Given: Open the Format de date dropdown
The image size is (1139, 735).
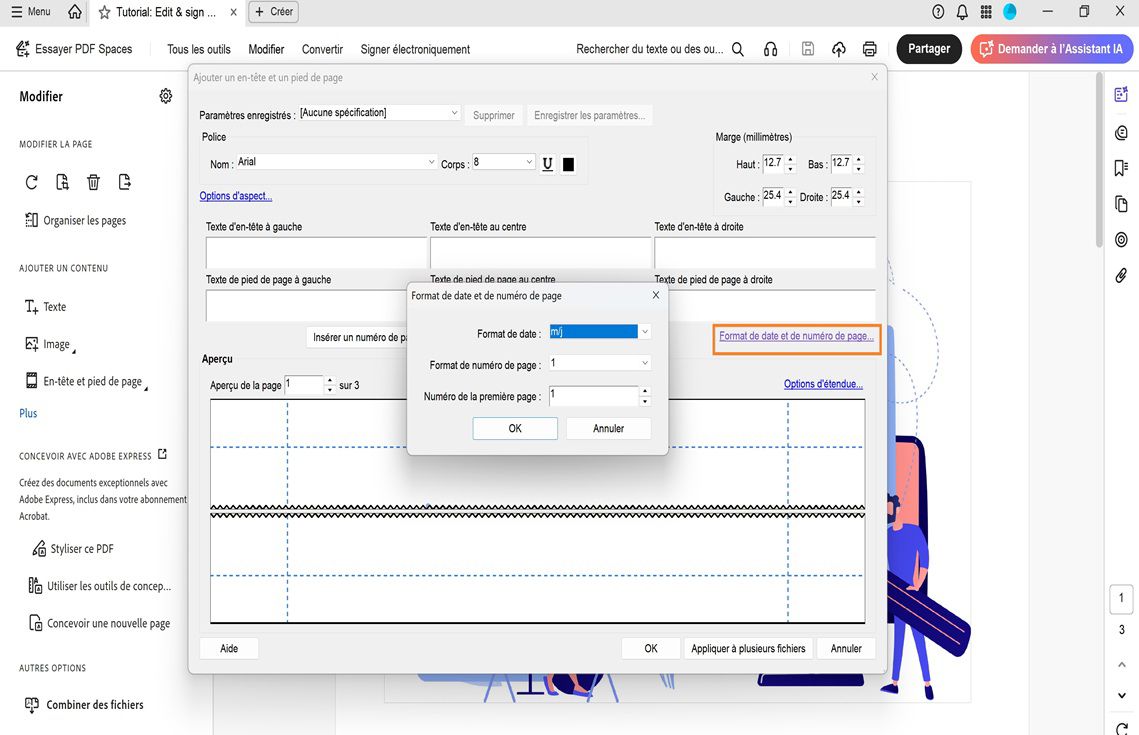Looking at the screenshot, I should tap(644, 333).
